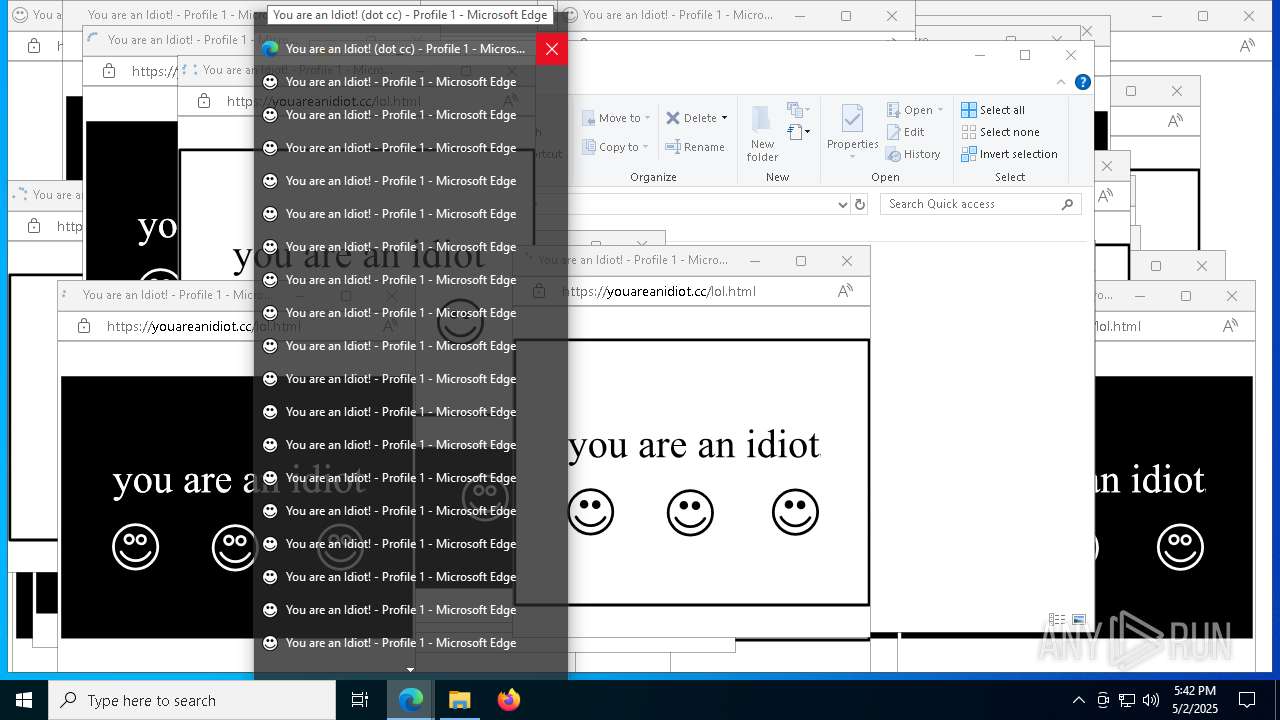Click the Properties checkmark icon

[x=852, y=119]
